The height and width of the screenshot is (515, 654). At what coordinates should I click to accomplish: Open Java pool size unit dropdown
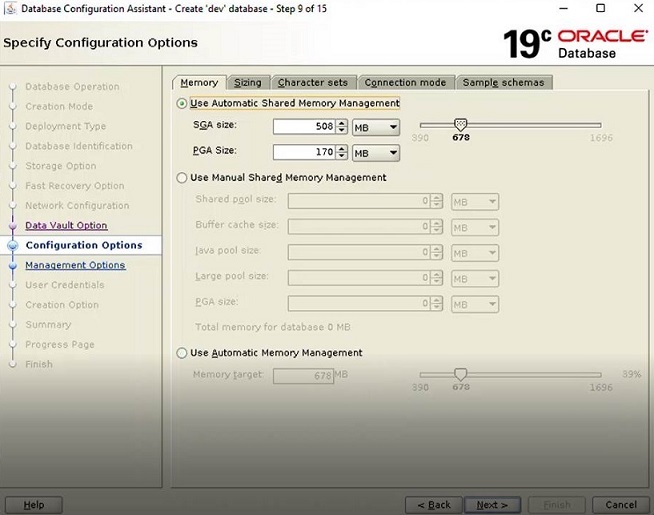click(475, 253)
